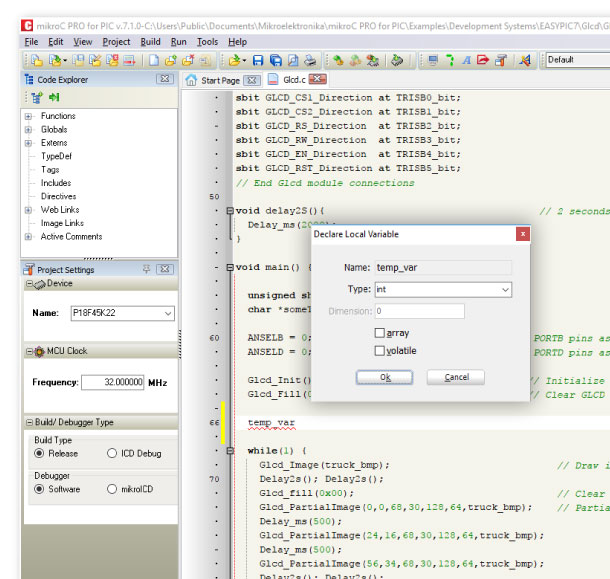This screenshot has width=610, height=579.
Task: Open the Build menu
Action: pos(150,42)
